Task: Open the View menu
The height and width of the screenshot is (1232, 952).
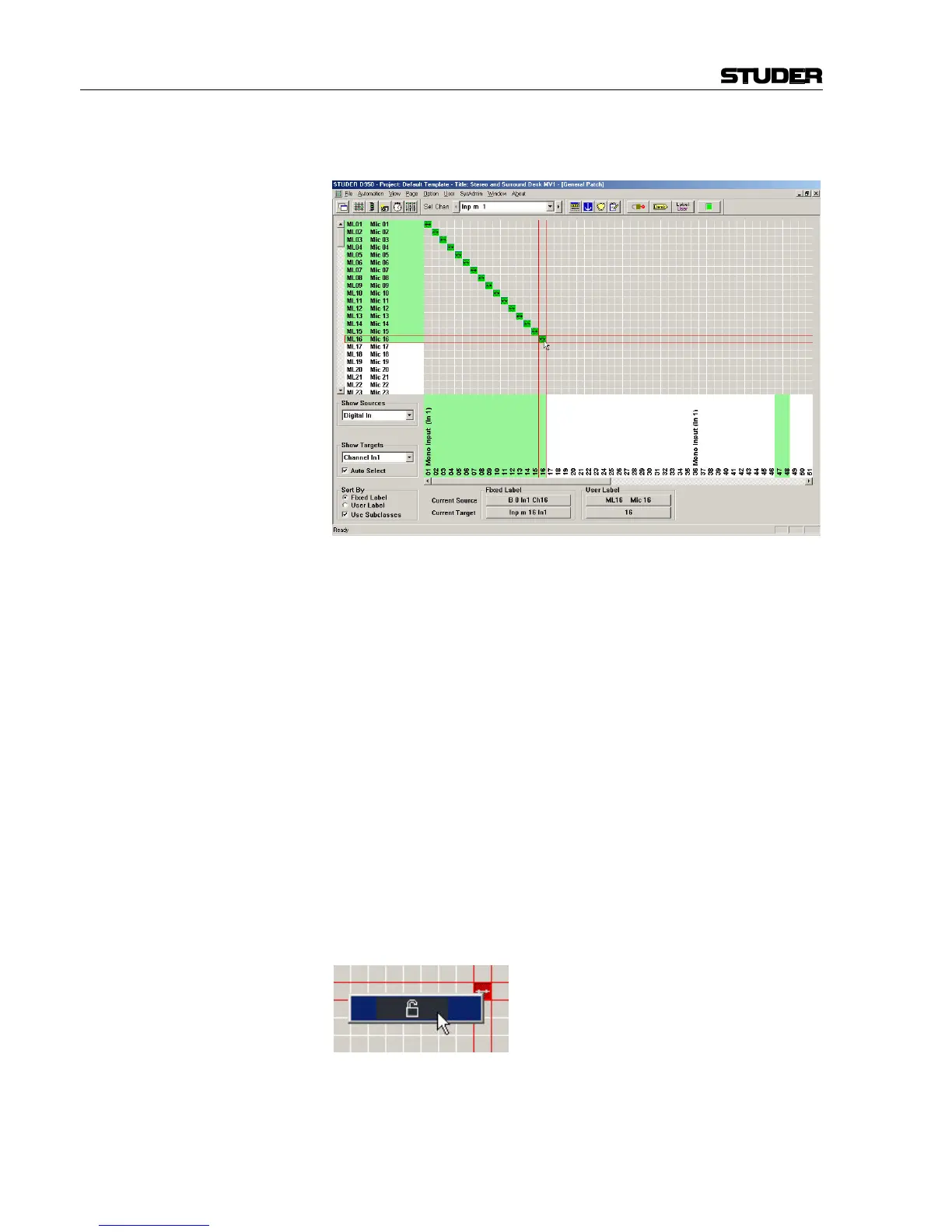Action: coord(394,194)
